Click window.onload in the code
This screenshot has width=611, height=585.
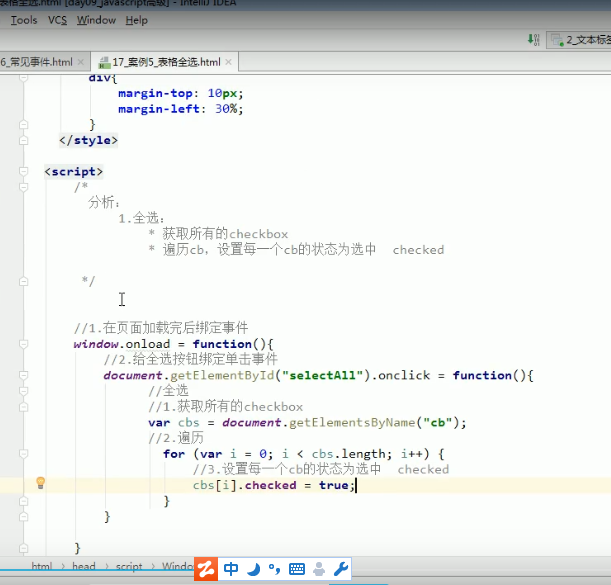pos(122,344)
